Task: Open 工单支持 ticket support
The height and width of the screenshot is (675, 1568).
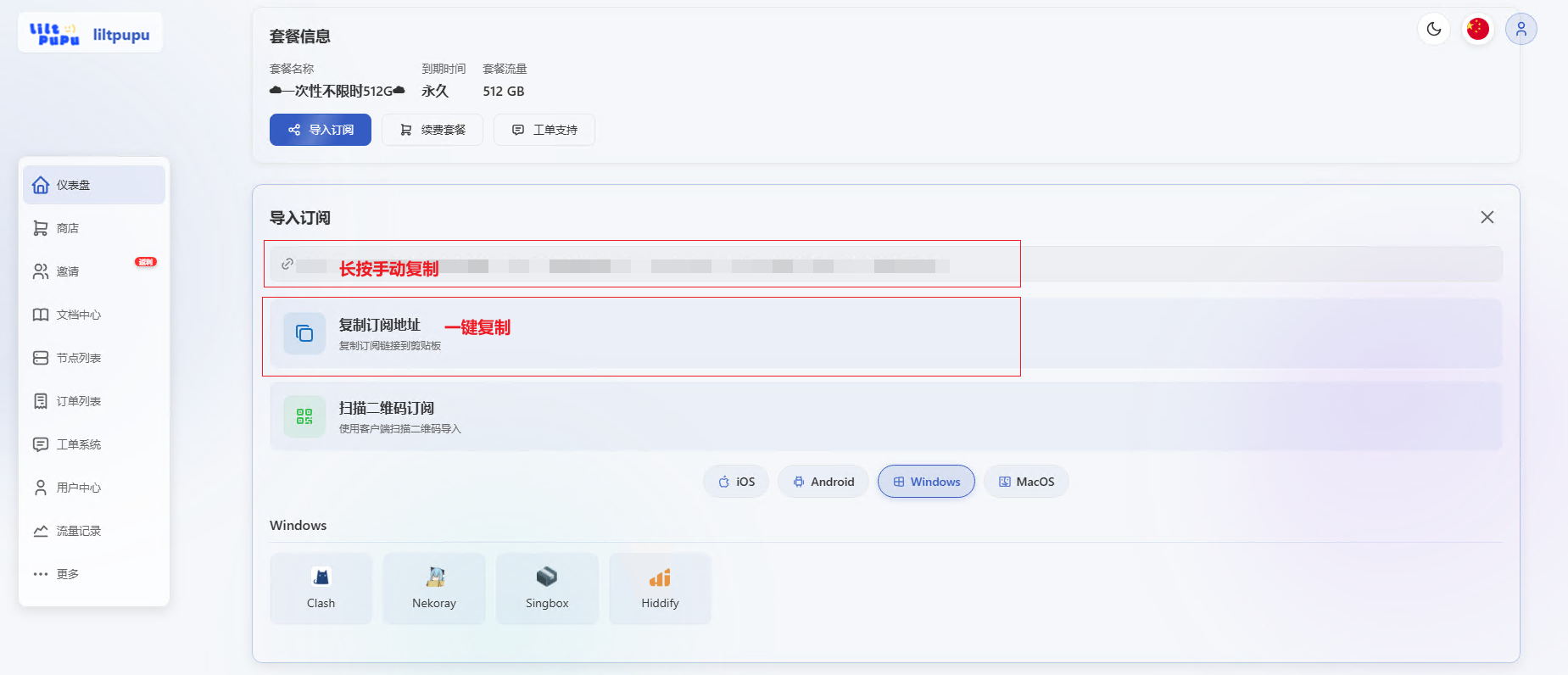Action: point(544,130)
